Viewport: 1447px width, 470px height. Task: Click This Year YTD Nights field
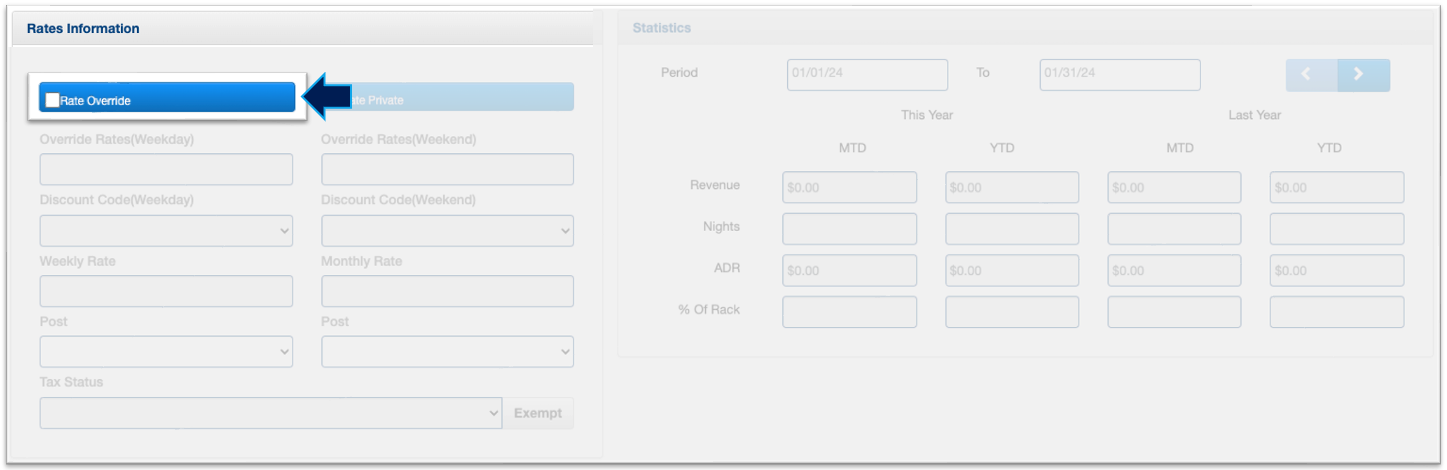(1012, 229)
